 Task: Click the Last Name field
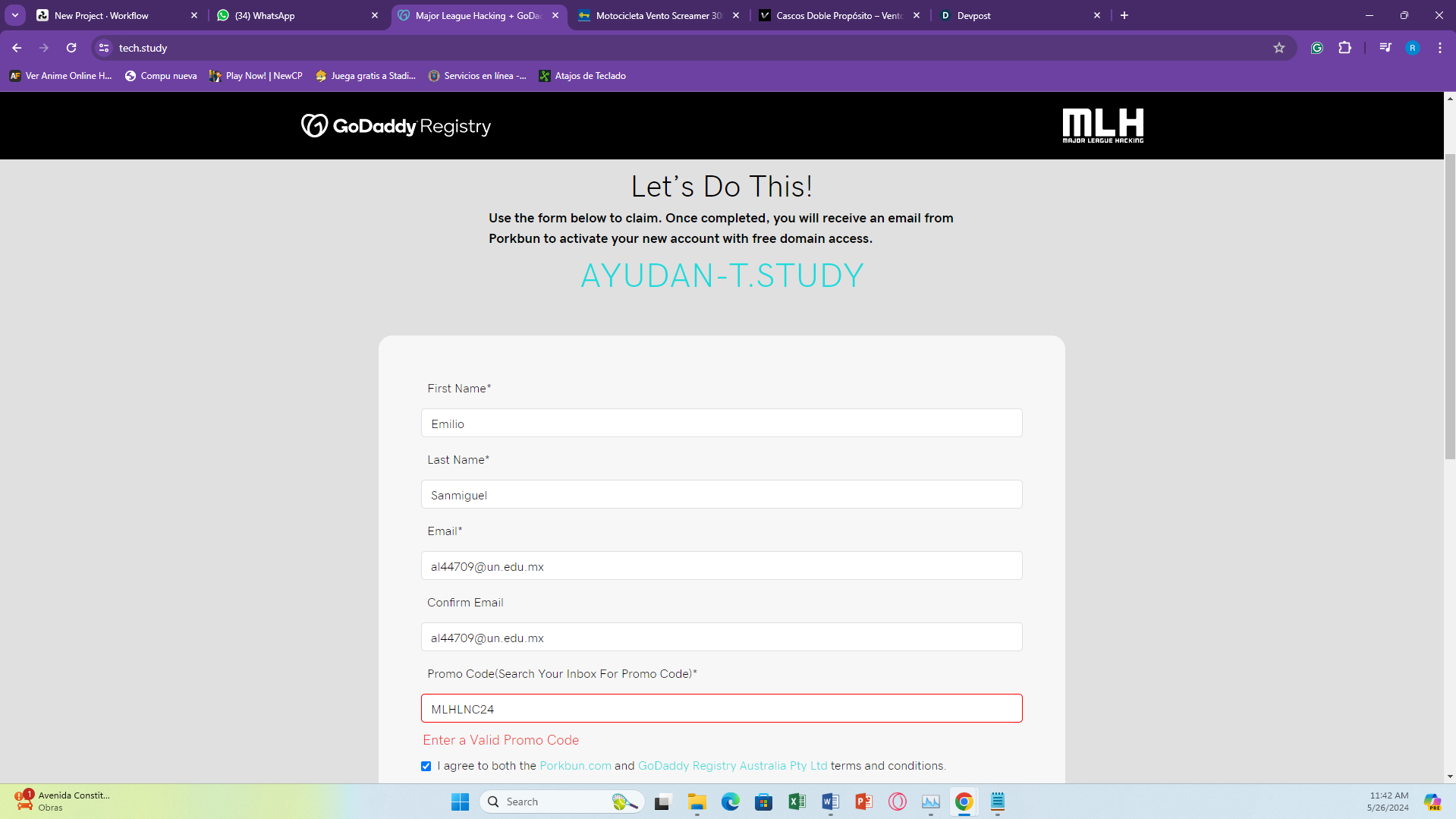pyautogui.click(x=722, y=495)
